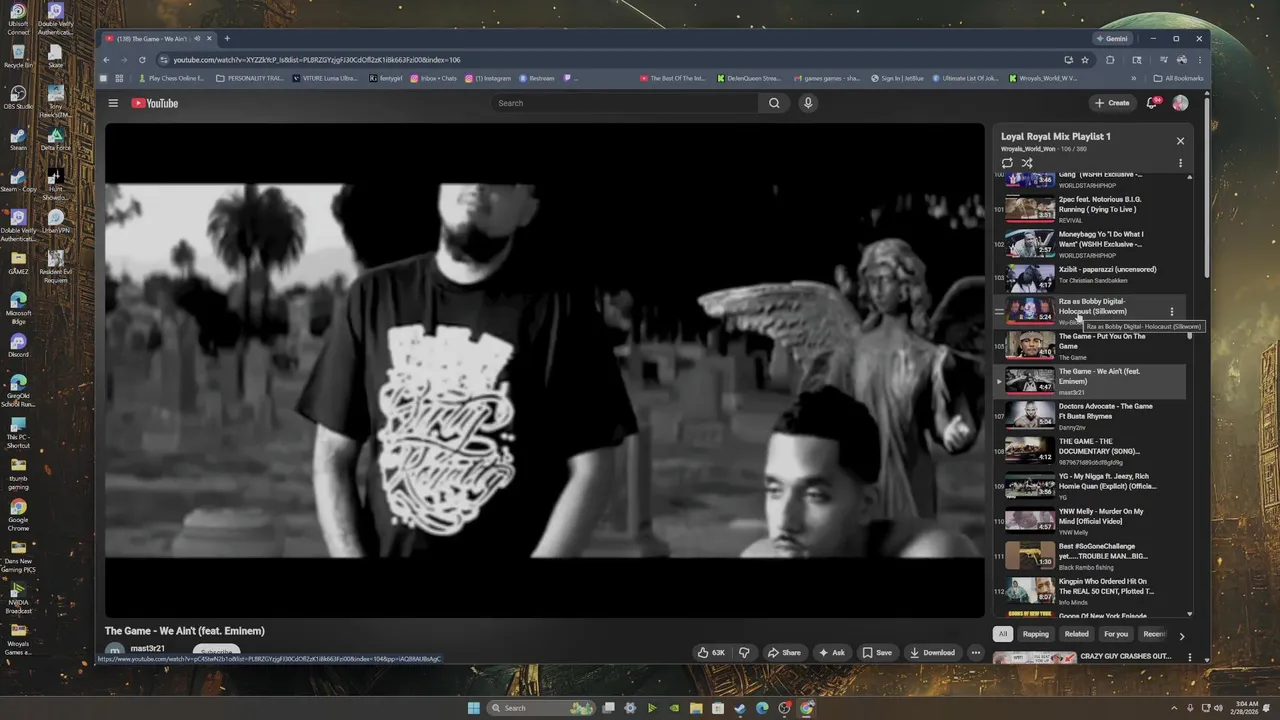Click the YouTube logo
The image size is (1280, 720).
click(155, 103)
